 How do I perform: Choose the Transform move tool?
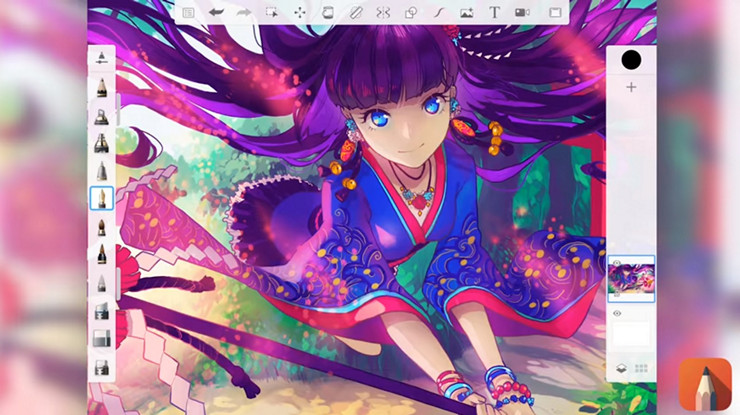click(x=300, y=12)
